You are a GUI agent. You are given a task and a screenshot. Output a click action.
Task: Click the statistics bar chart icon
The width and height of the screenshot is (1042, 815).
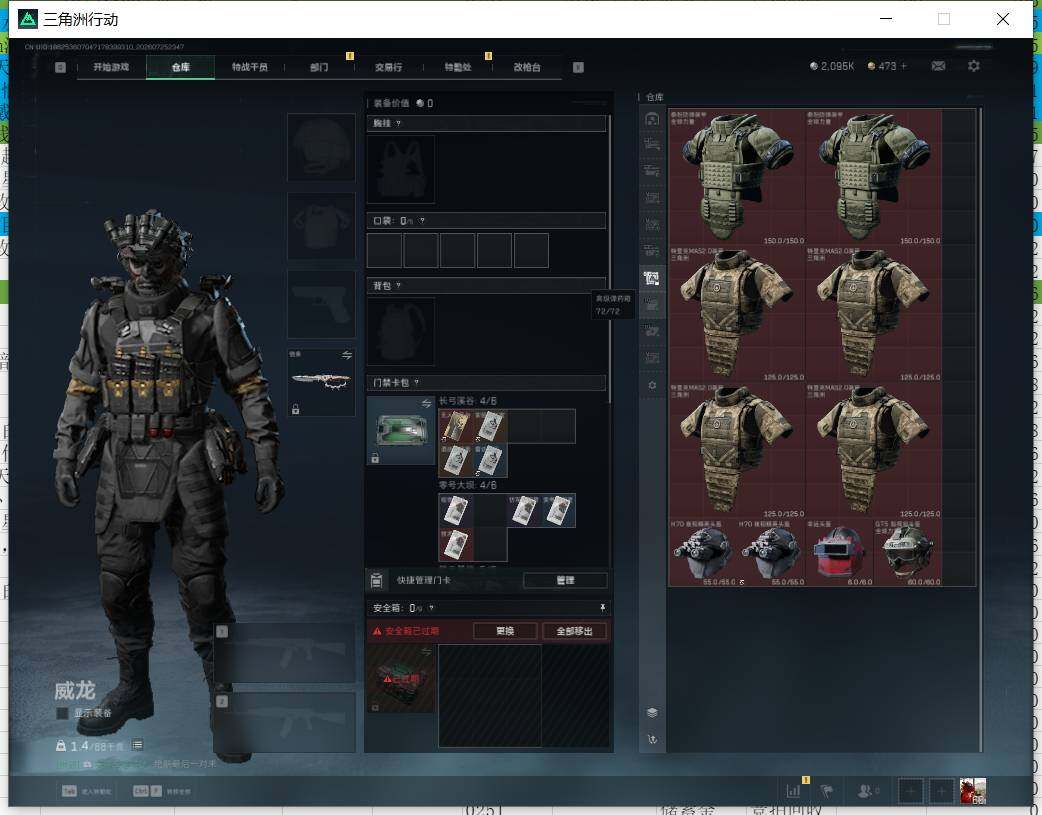tap(793, 790)
